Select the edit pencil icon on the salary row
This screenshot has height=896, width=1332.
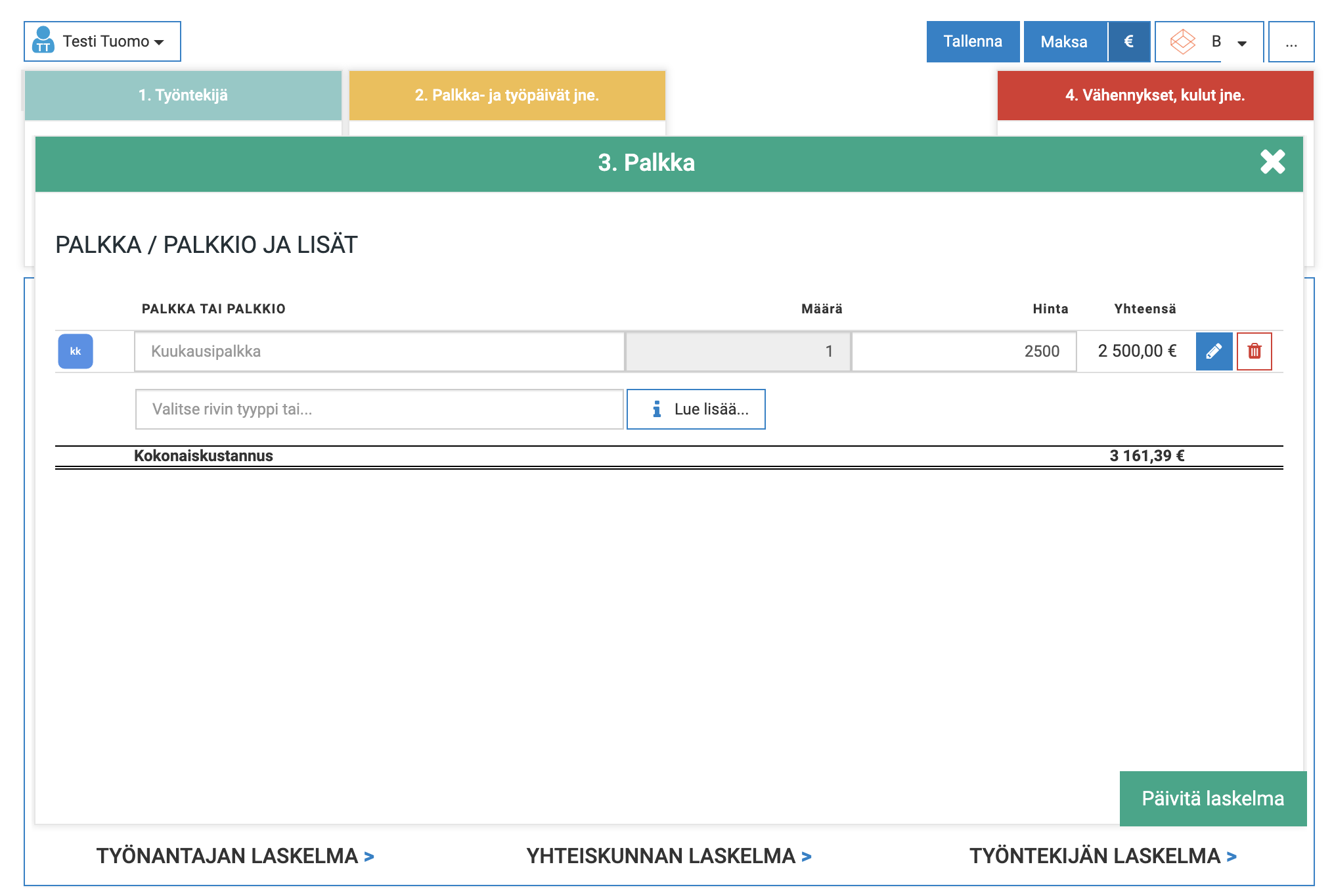[1214, 351]
